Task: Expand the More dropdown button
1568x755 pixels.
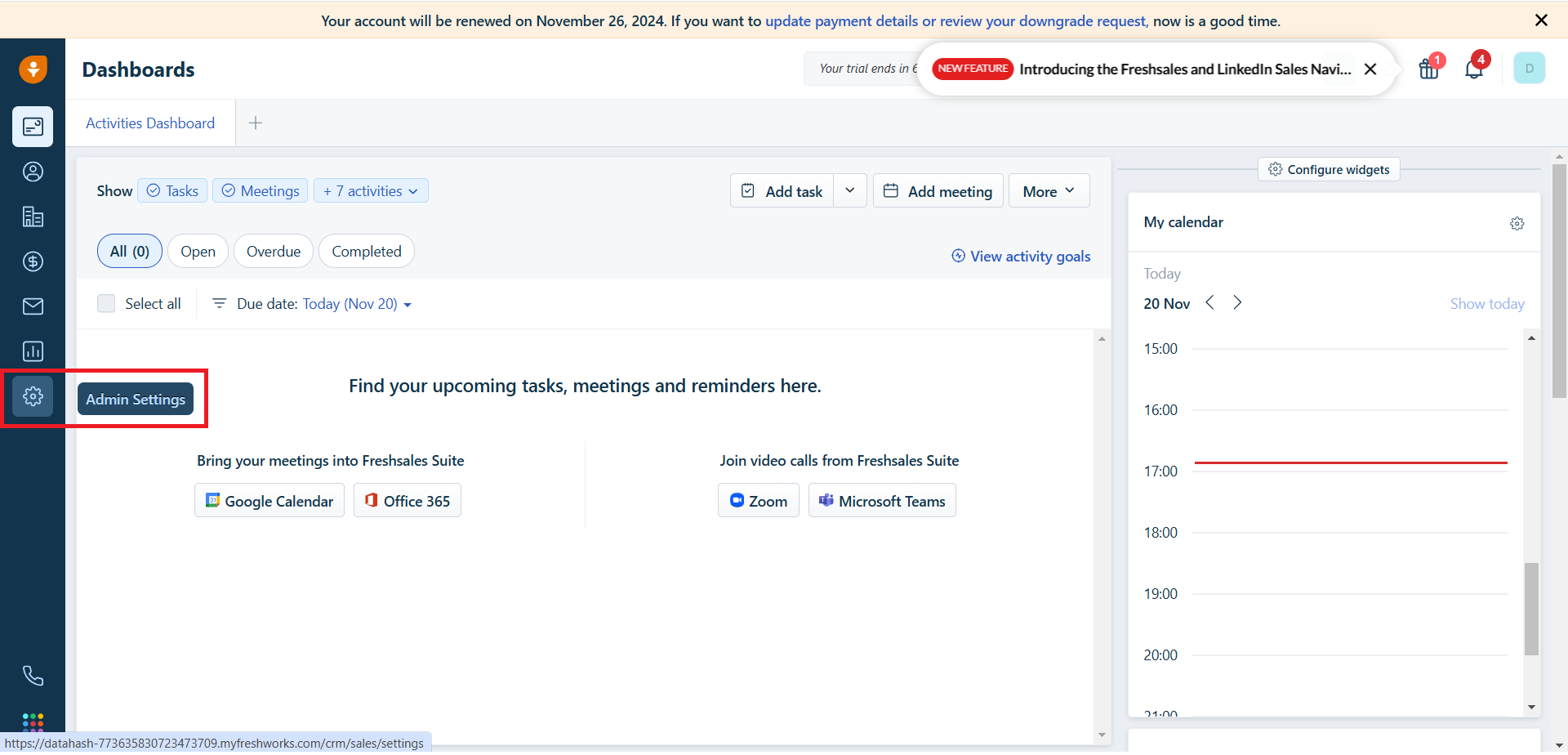Action: (1049, 191)
